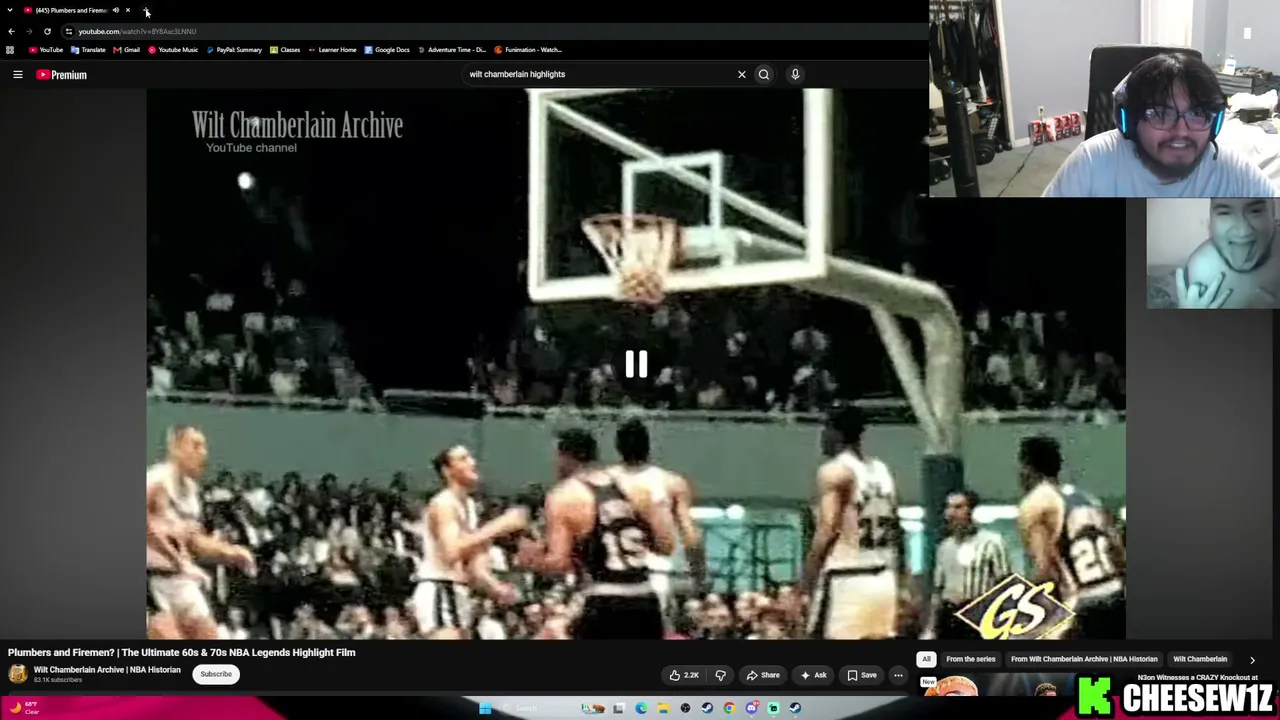Open the Translate bookmark

88,50
